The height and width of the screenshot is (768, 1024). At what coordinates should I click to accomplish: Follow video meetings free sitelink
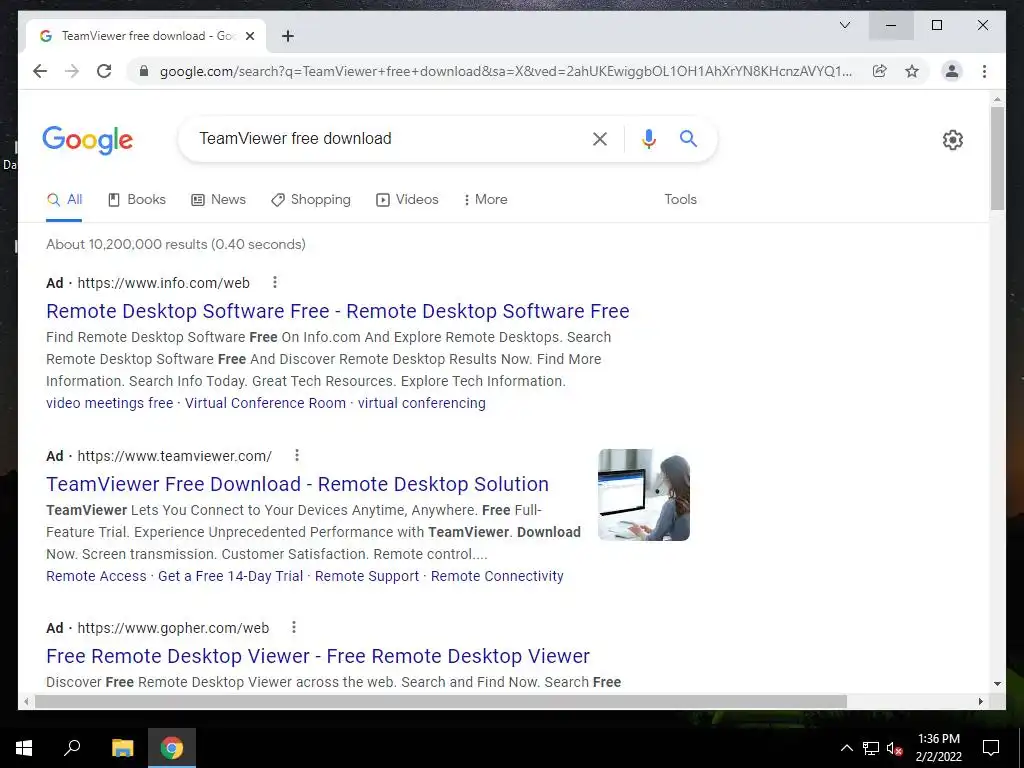[110, 403]
